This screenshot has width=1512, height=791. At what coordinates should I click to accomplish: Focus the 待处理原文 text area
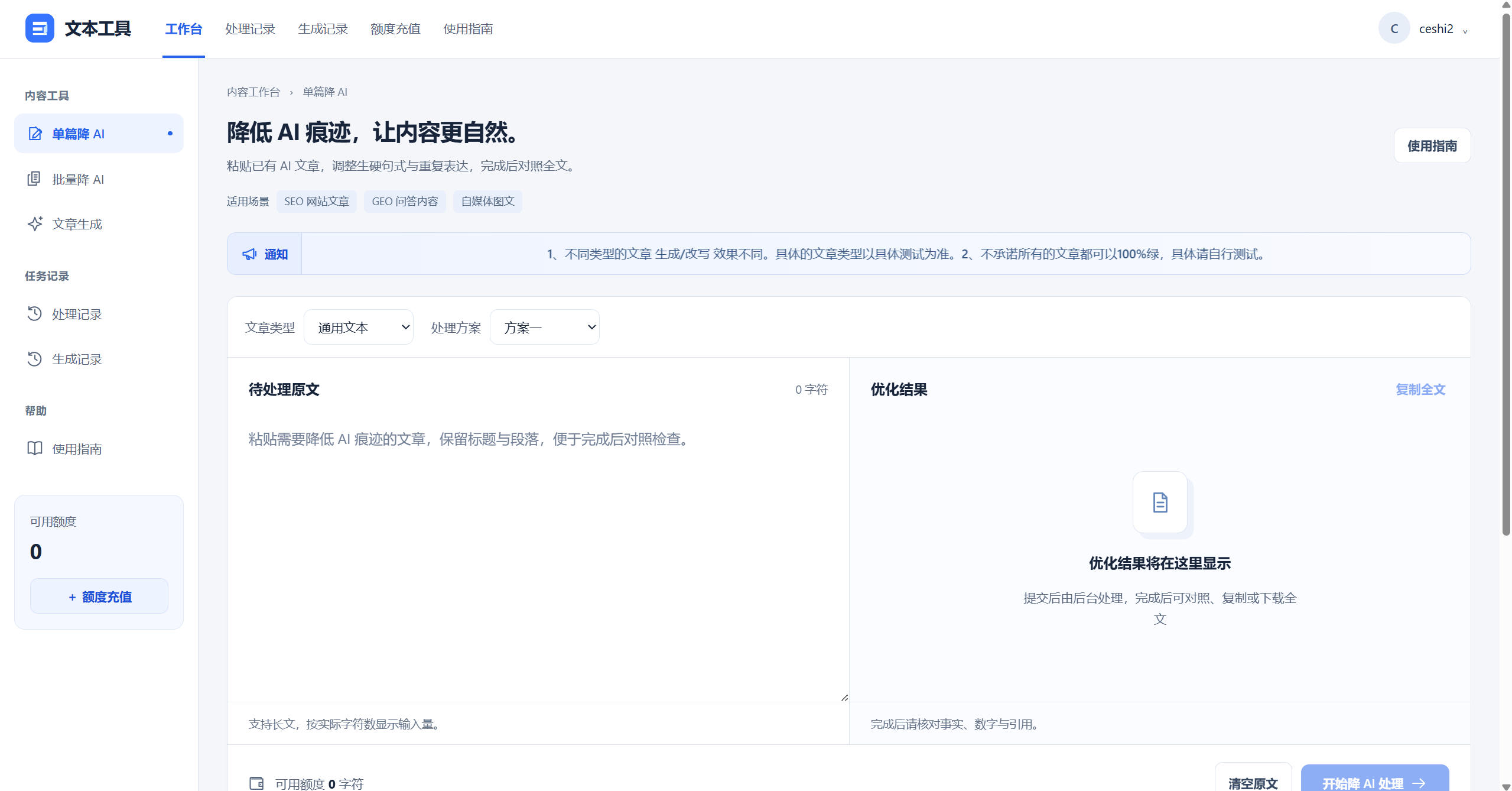click(x=538, y=562)
